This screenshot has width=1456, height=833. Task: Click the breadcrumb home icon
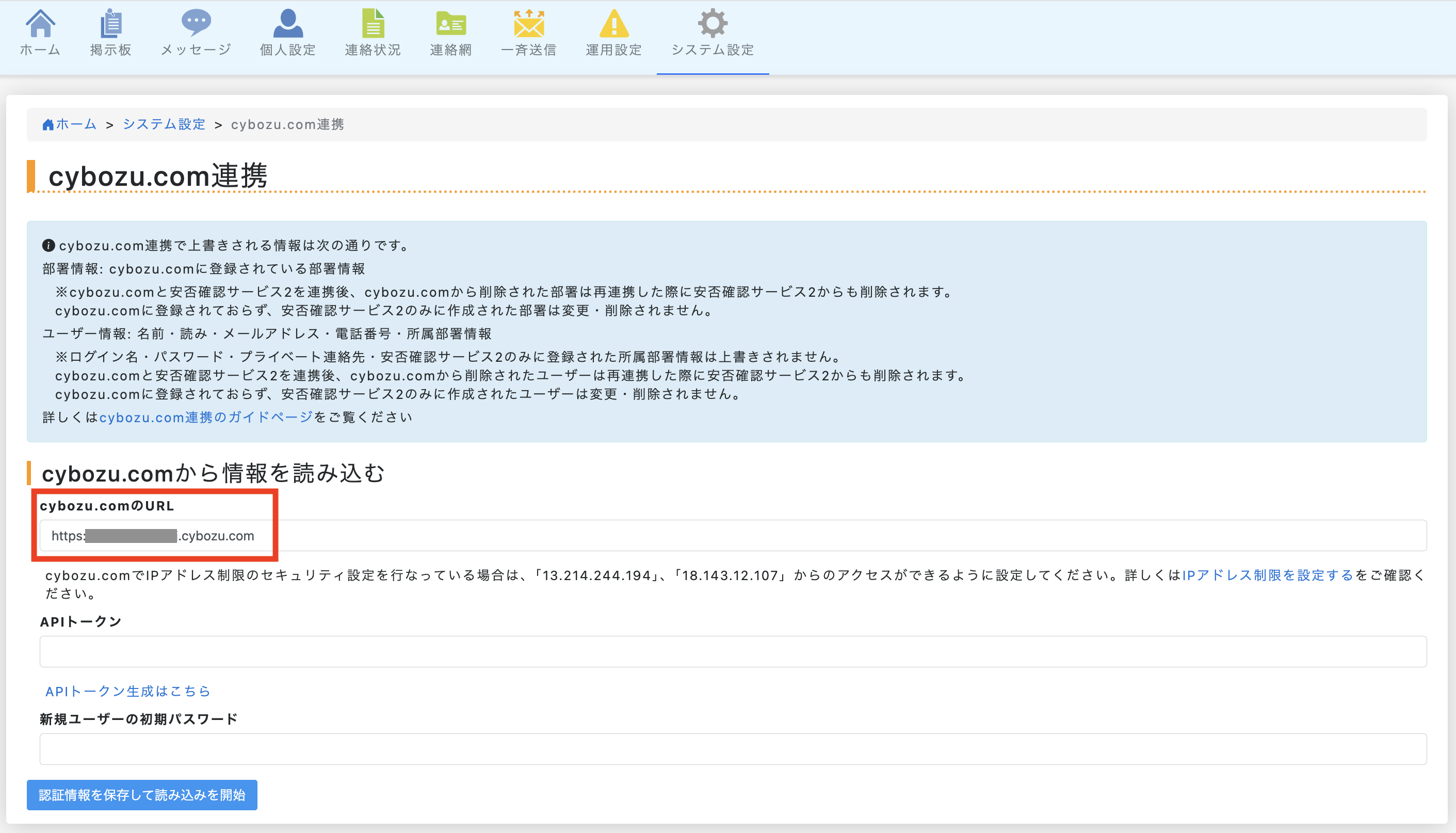pos(48,125)
